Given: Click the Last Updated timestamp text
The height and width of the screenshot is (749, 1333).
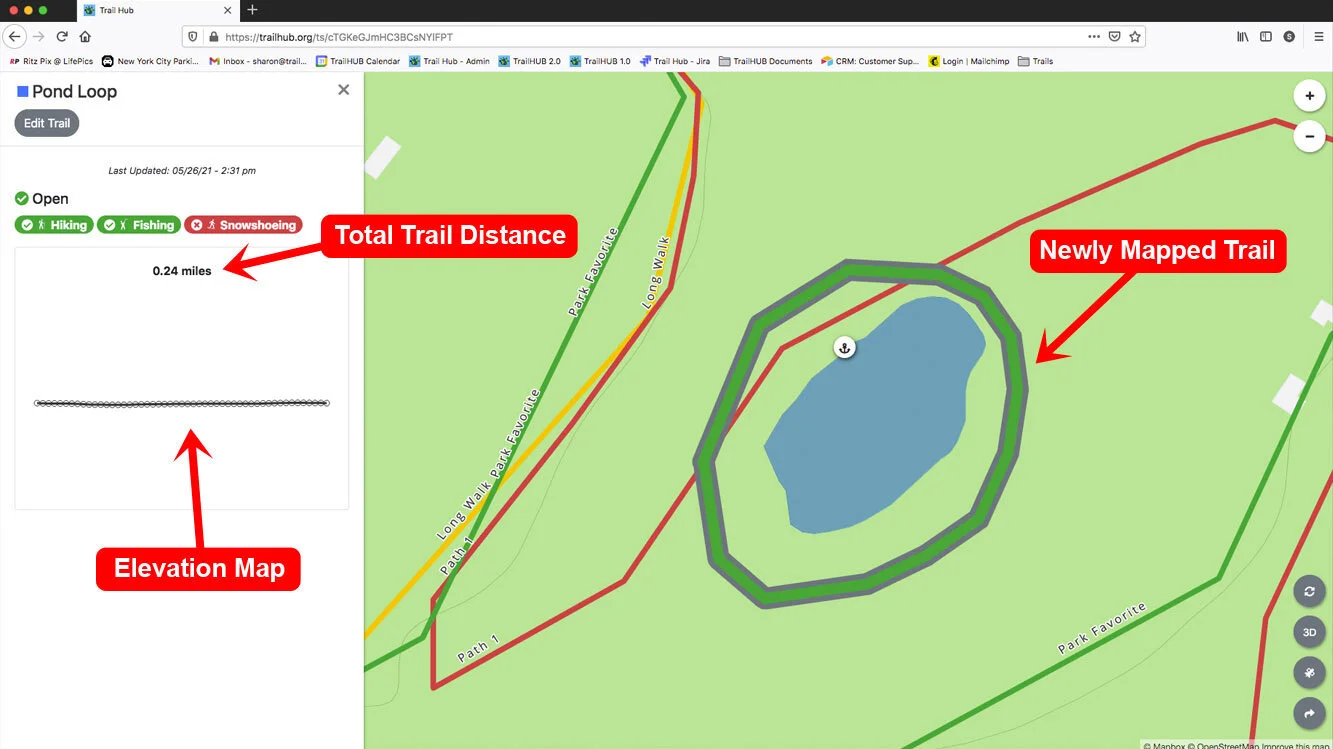Looking at the screenshot, I should [x=182, y=171].
